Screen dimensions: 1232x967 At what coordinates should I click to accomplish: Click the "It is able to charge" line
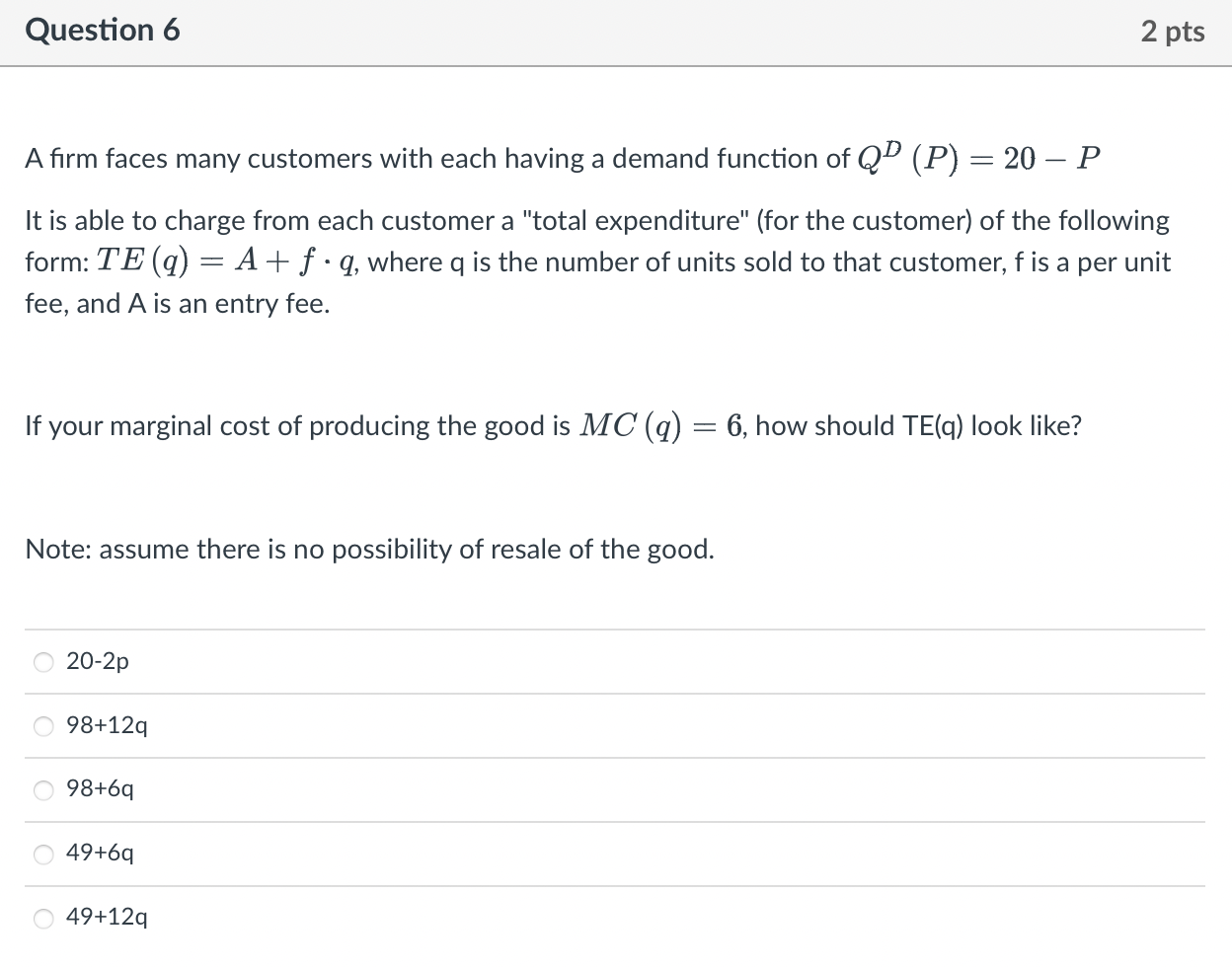coord(596,221)
